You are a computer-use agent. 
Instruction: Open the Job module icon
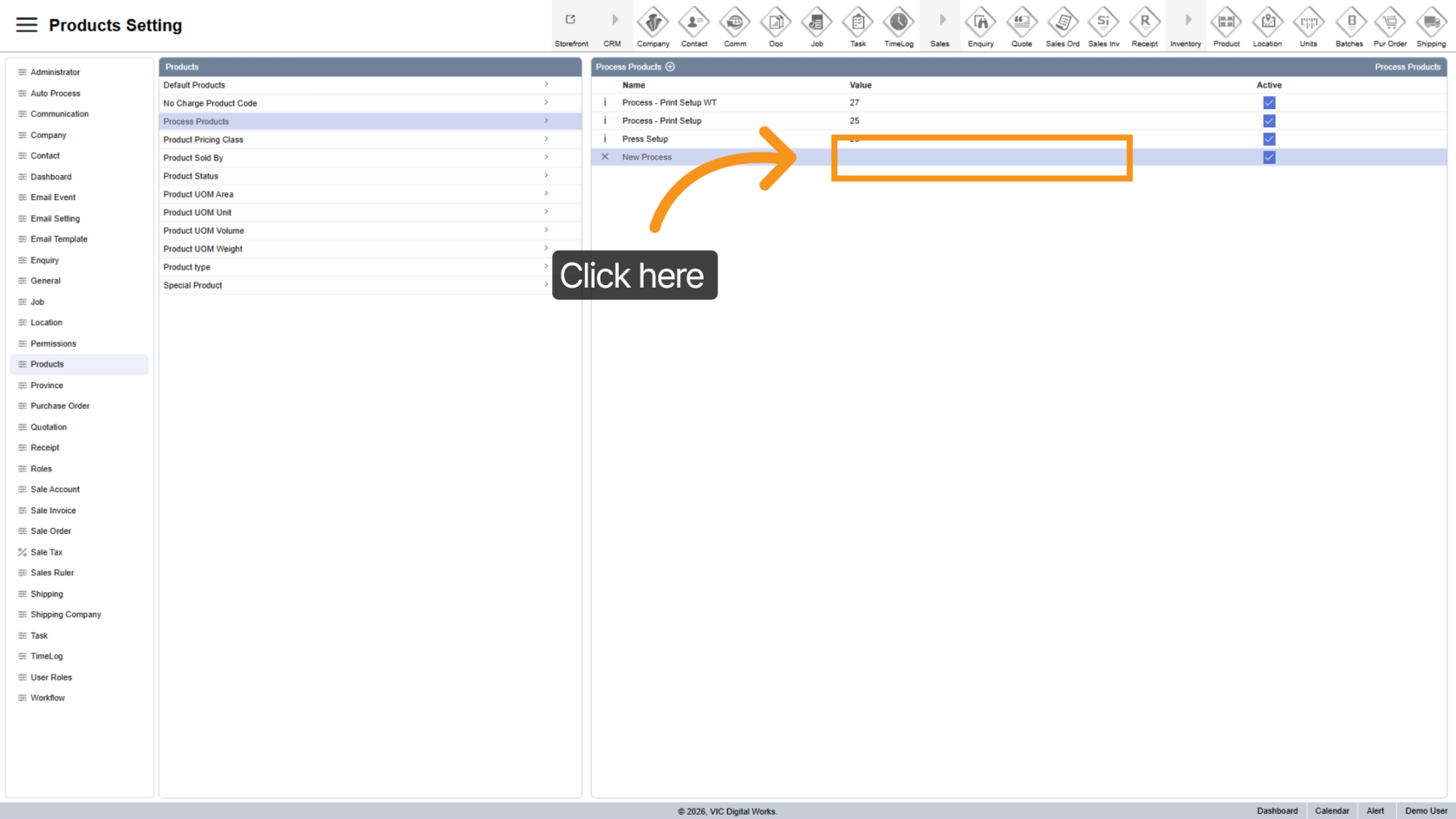click(x=816, y=22)
